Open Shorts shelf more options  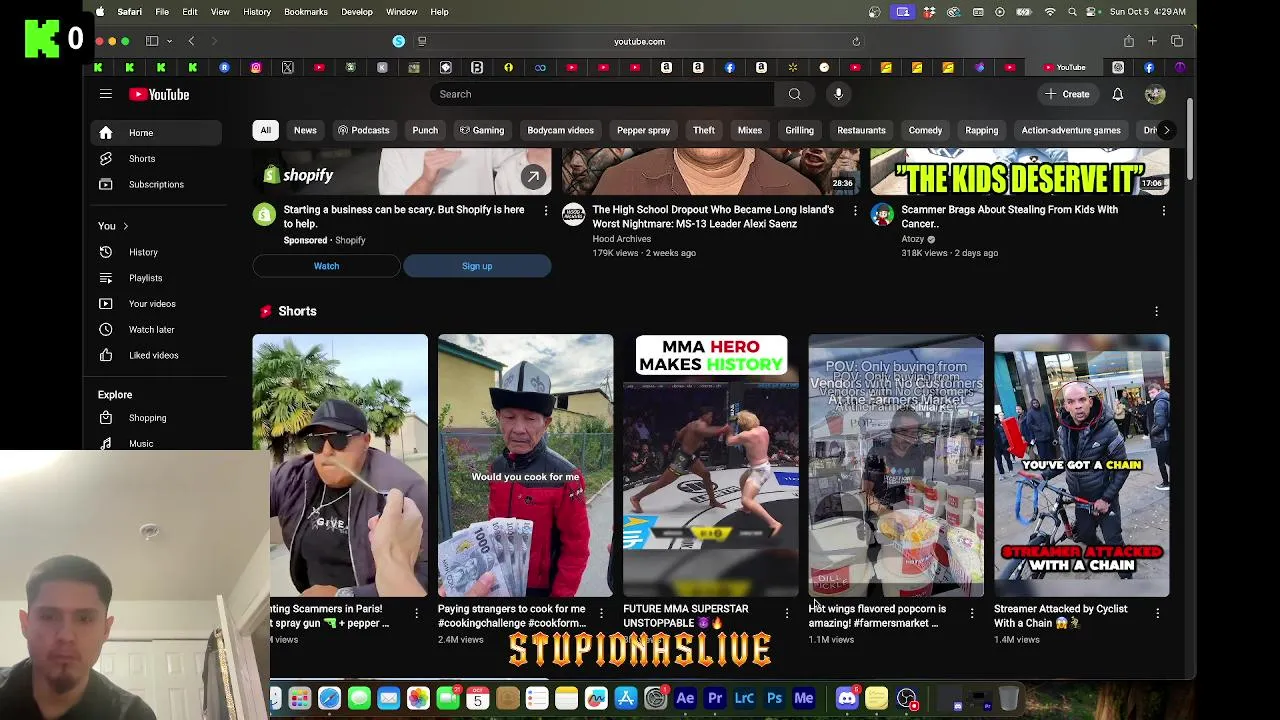pyautogui.click(x=1156, y=311)
